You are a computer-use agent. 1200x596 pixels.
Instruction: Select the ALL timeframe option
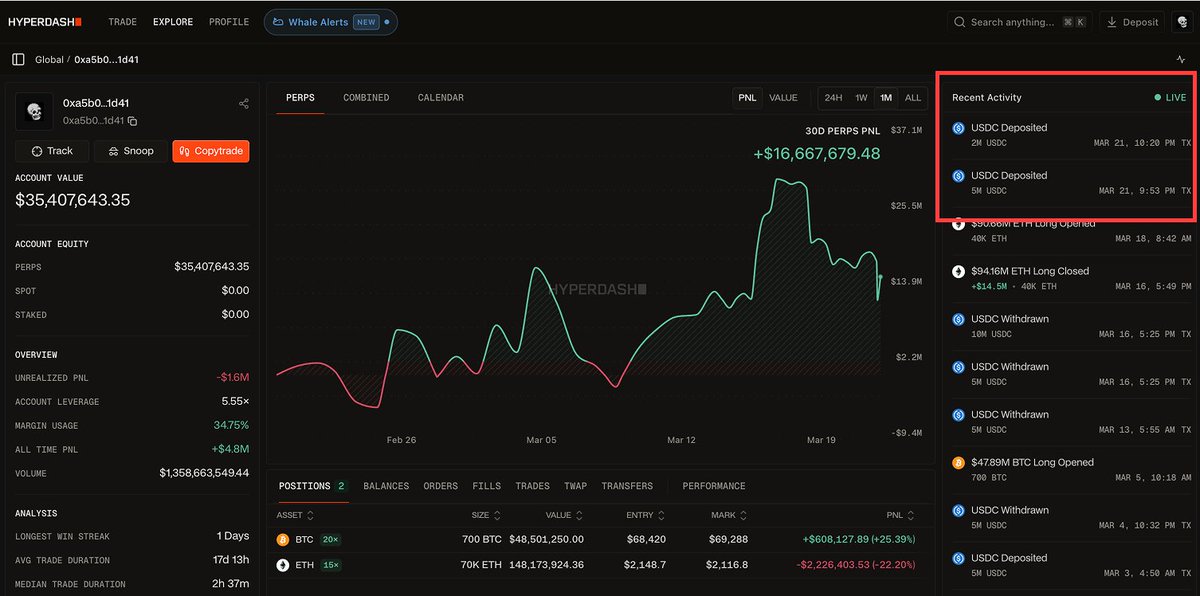click(x=912, y=97)
